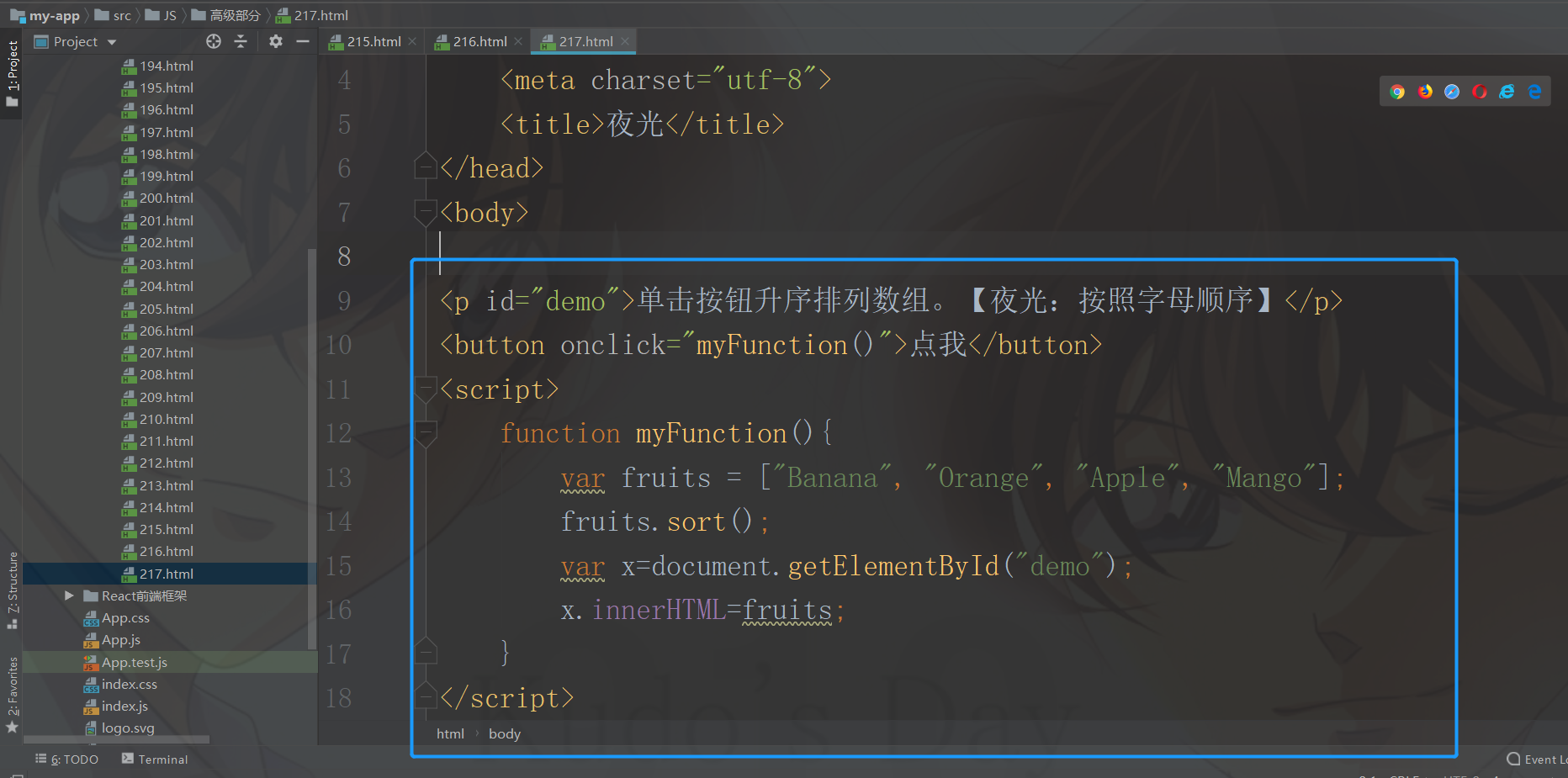The width and height of the screenshot is (1568, 778).
Task: Select 200.html in project tree
Action: click(x=158, y=198)
